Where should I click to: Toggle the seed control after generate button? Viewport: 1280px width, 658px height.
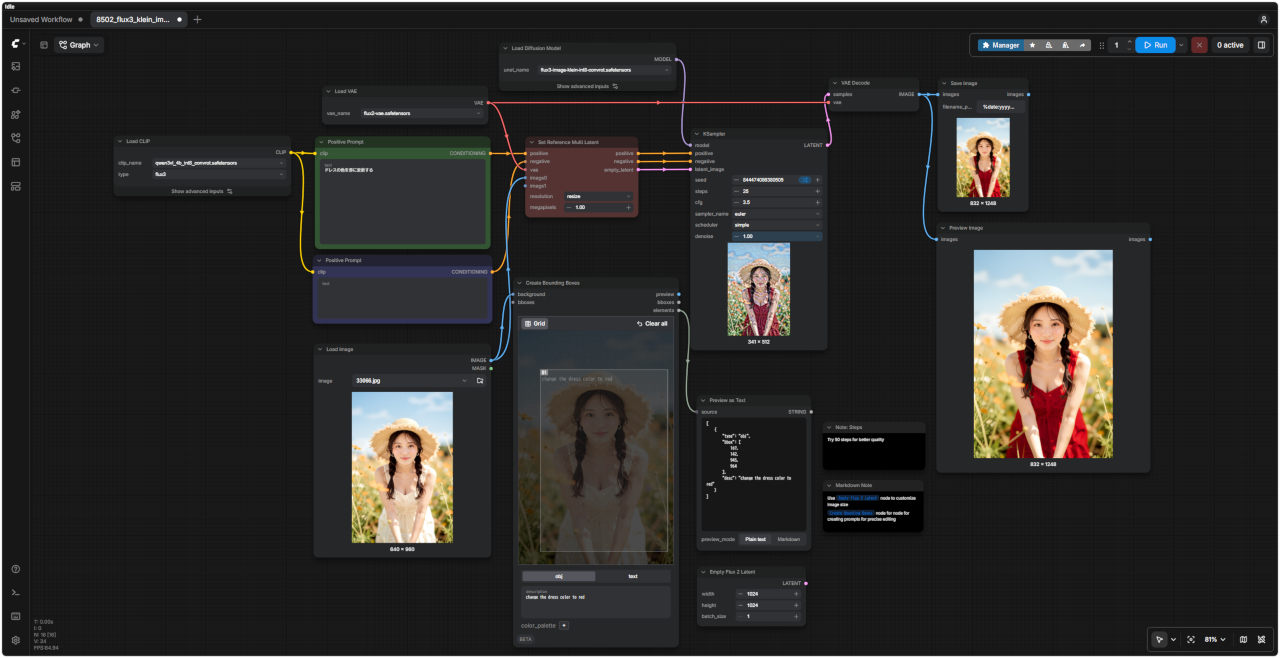805,180
